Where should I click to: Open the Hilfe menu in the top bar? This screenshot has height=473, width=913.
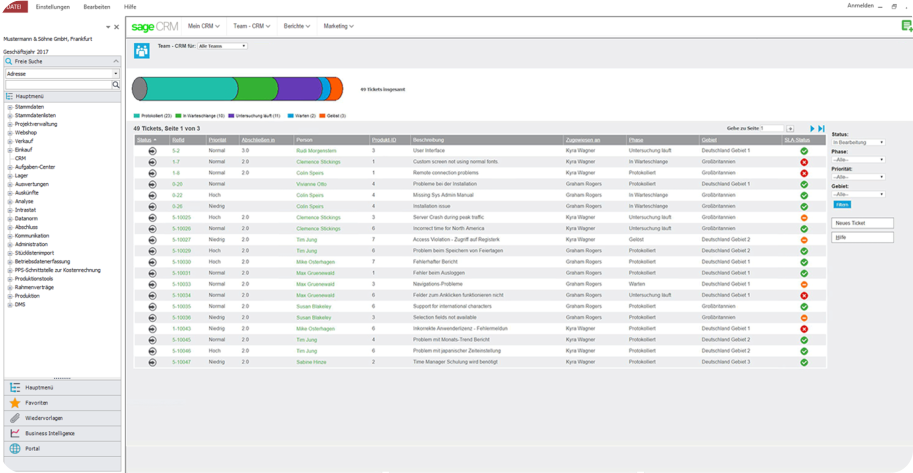click(130, 6)
